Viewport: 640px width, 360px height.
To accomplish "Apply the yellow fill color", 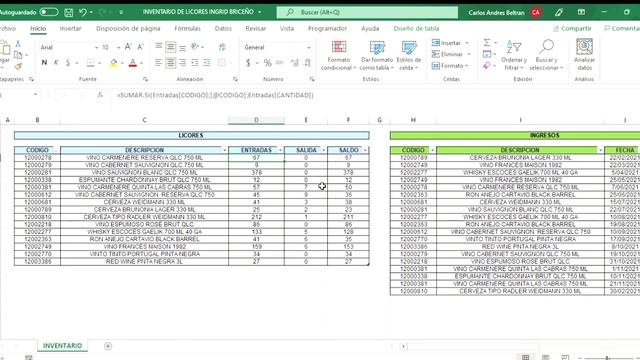I will (113, 63).
